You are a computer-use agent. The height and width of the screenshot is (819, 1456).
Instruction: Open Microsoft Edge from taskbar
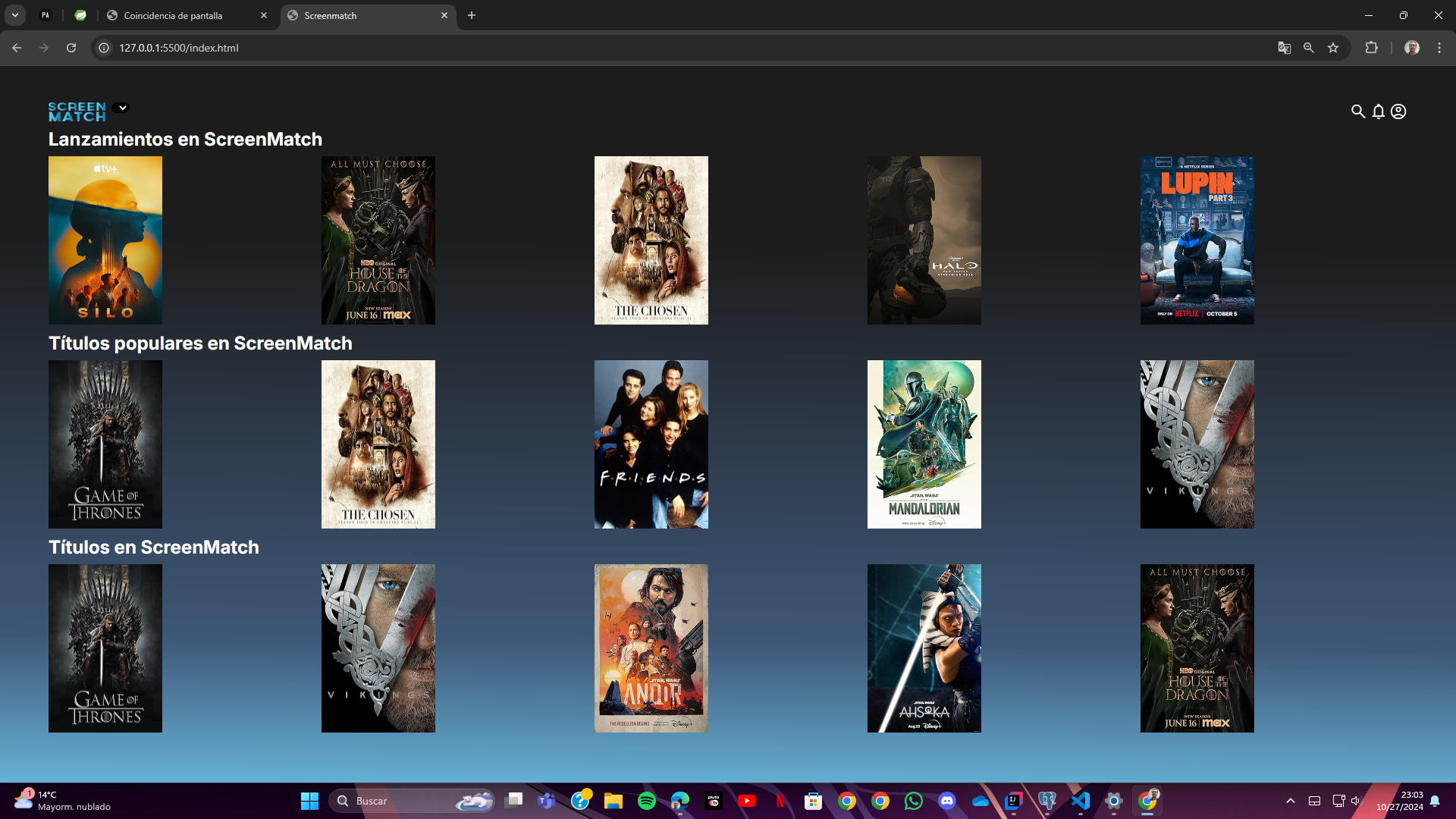(680, 801)
